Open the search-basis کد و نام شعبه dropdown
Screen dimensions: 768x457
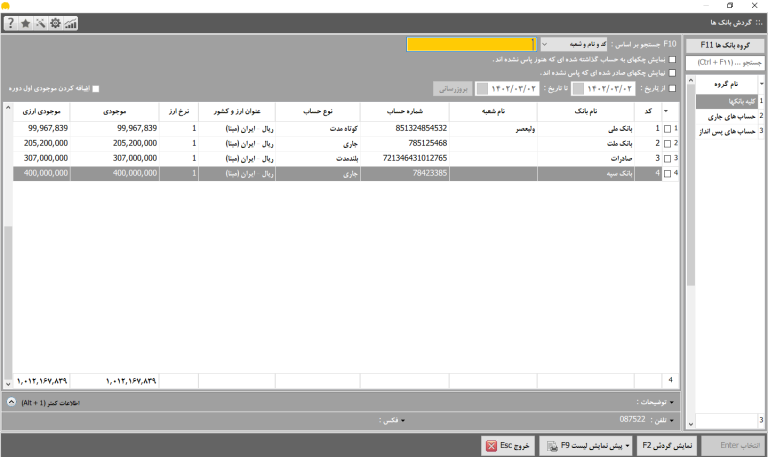click(574, 45)
